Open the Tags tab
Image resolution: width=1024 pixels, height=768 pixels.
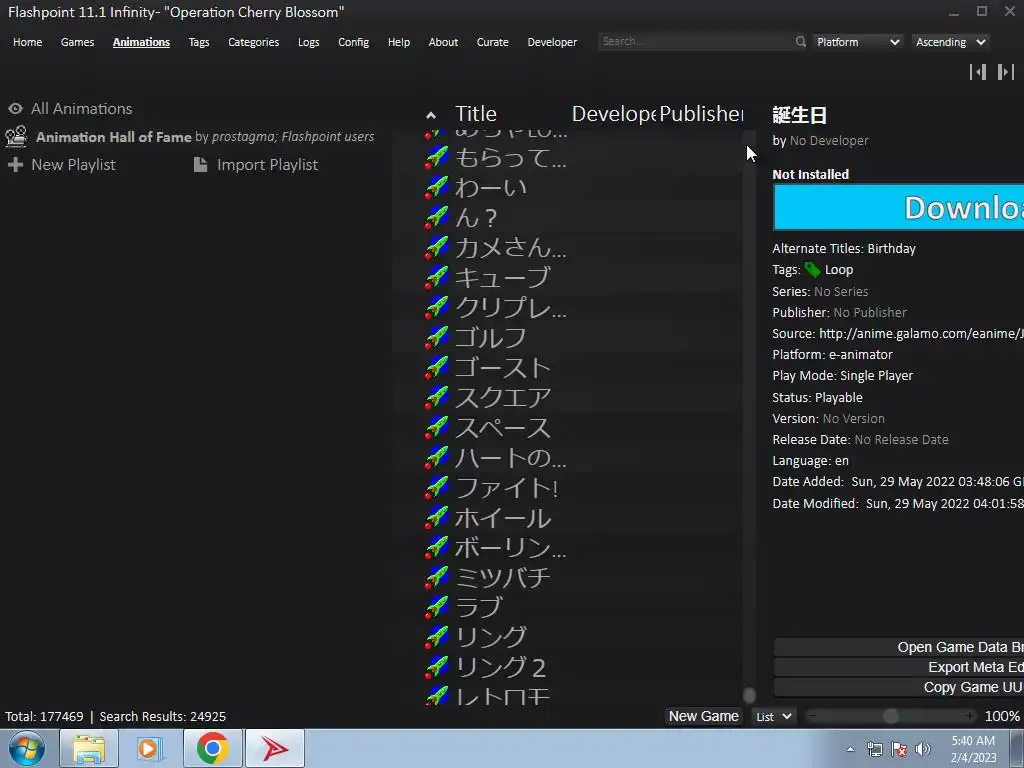coord(199,42)
